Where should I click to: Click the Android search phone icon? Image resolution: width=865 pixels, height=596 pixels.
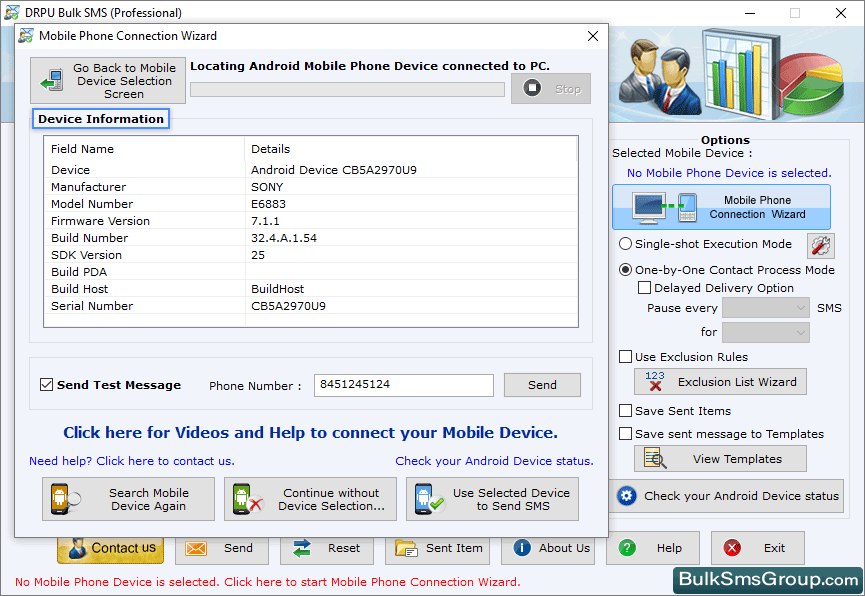(x=65, y=499)
